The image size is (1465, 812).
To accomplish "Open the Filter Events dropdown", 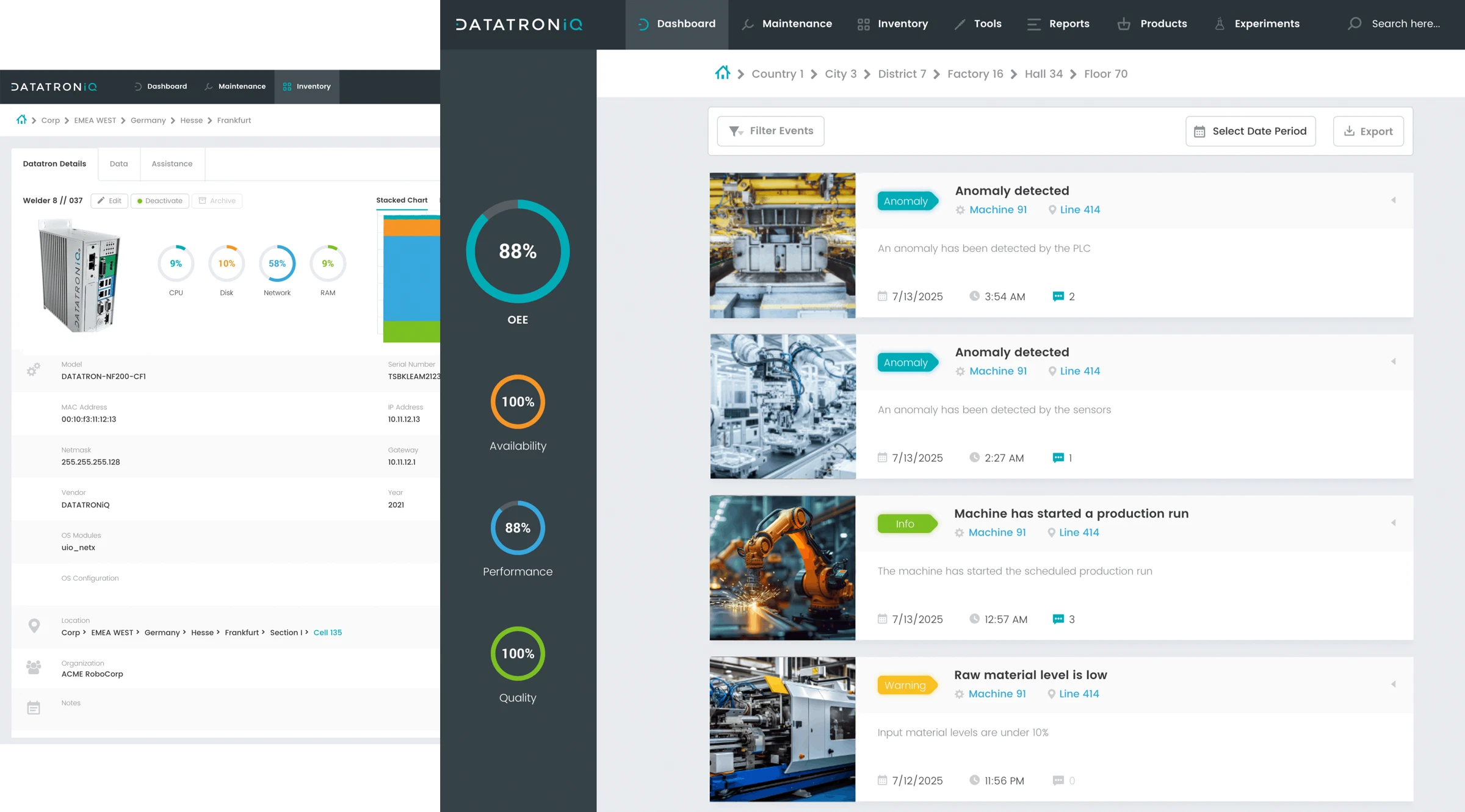I will coord(770,131).
